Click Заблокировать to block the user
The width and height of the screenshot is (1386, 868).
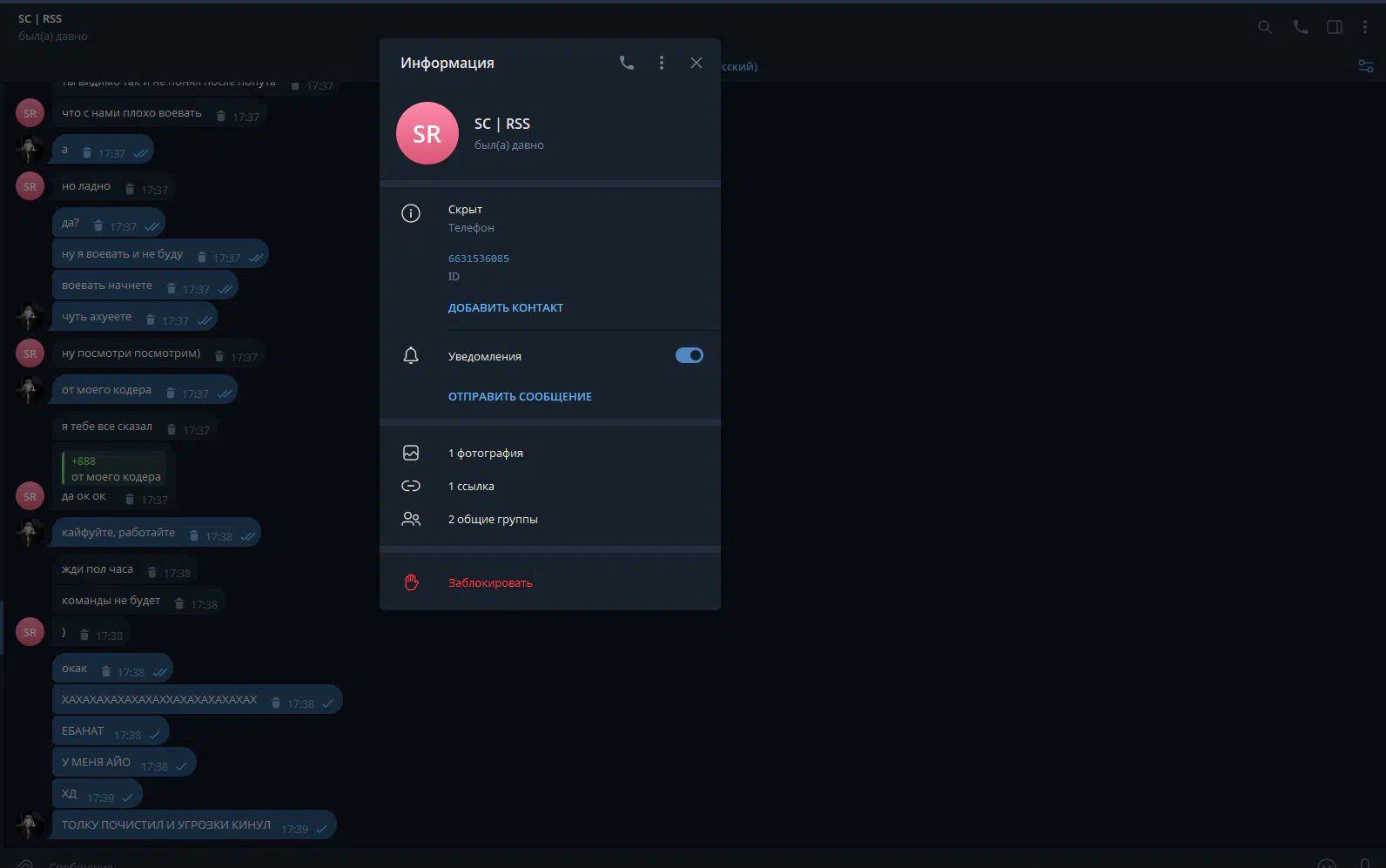[x=490, y=583]
